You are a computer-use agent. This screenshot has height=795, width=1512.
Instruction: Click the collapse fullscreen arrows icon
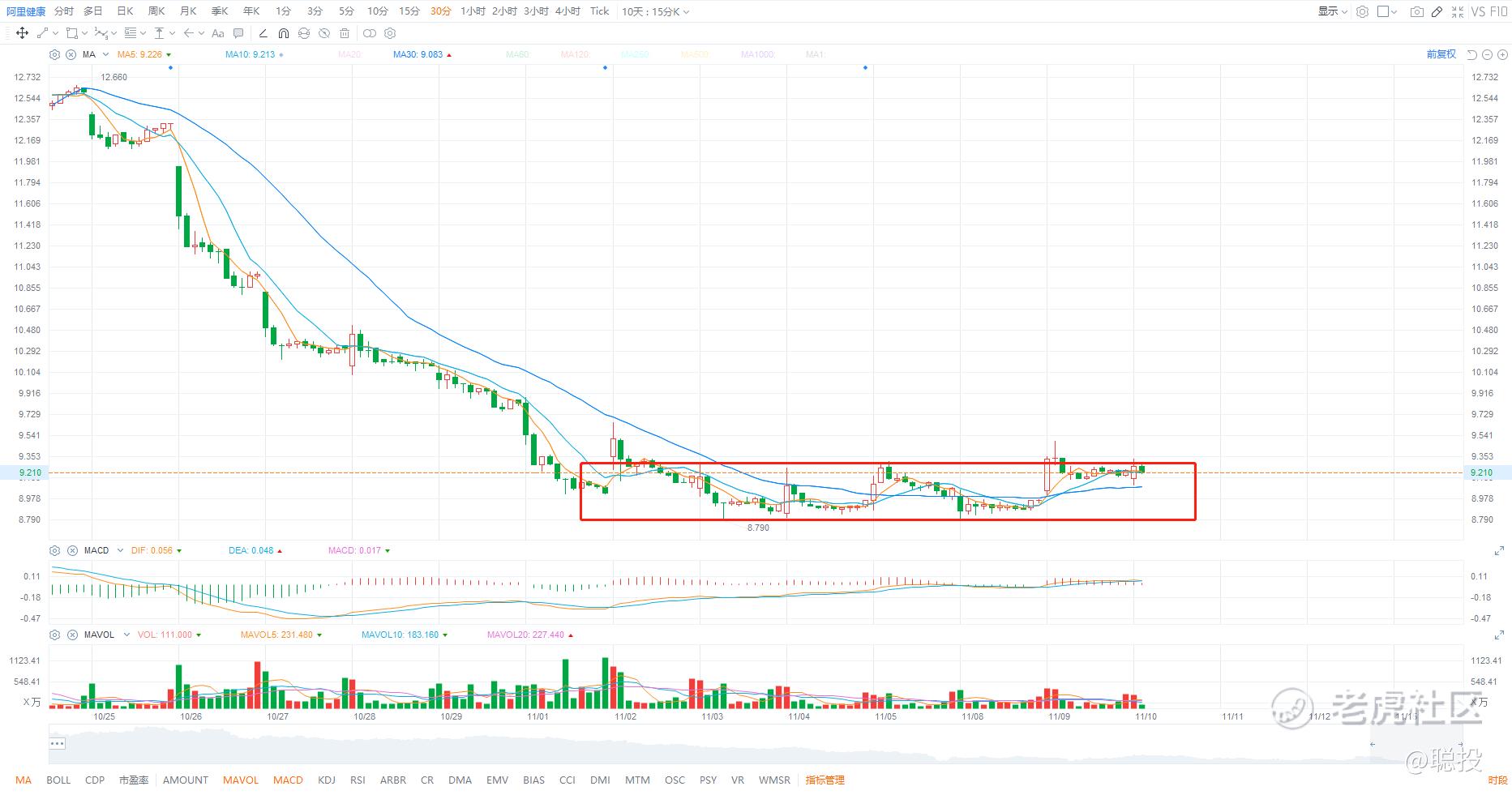pos(1458,11)
